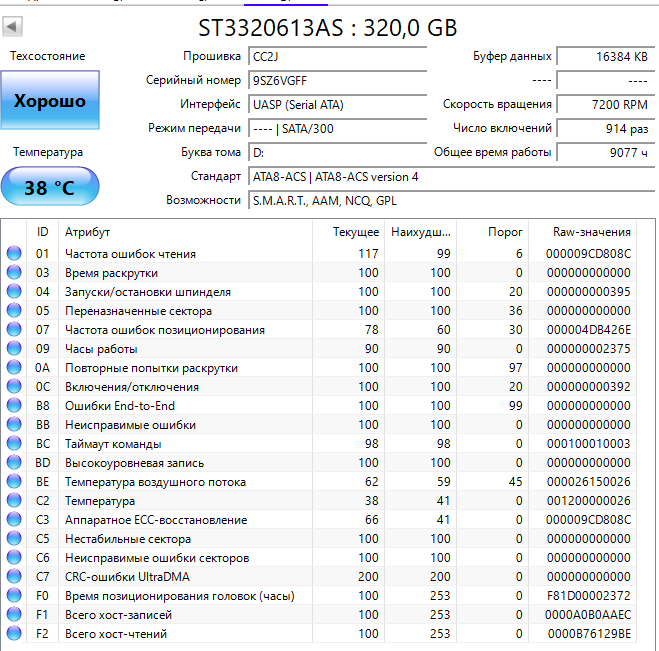
Task: Click the back arrow disk navigation button
Action: click(12, 27)
